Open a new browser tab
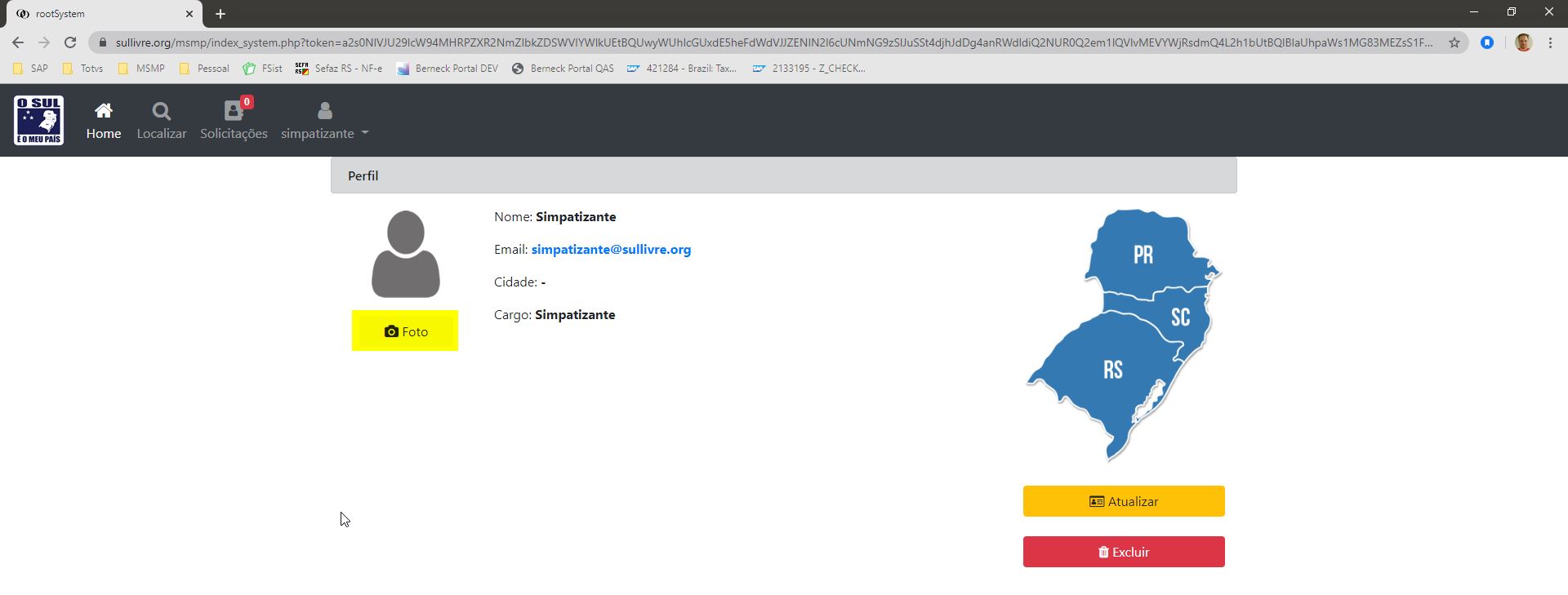Viewport: 1568px width, 595px height. [220, 14]
